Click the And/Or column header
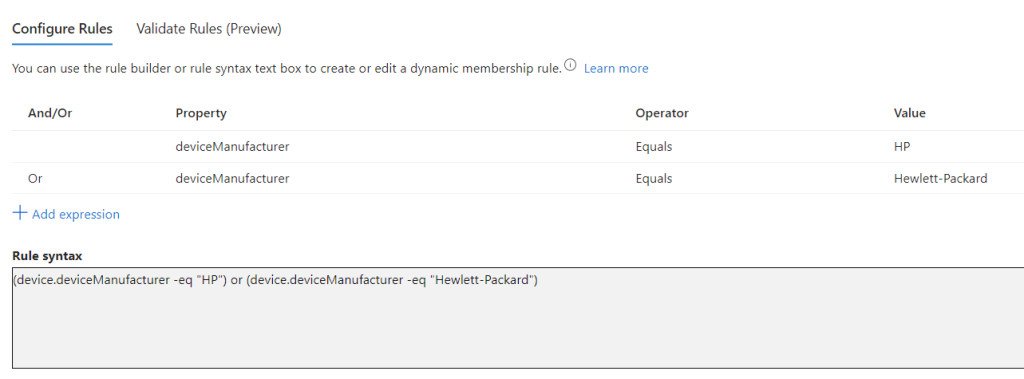The image size is (1024, 379). click(x=50, y=113)
